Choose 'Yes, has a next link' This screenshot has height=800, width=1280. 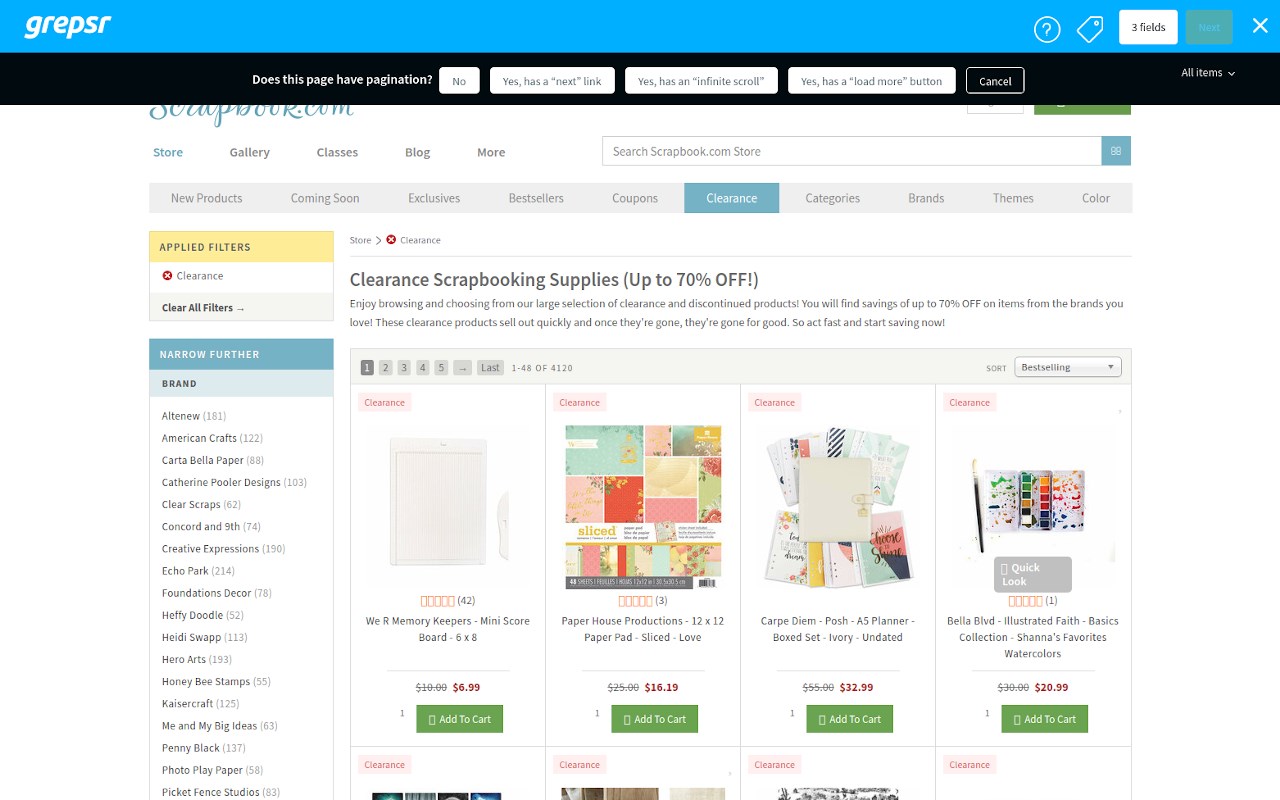tap(552, 81)
